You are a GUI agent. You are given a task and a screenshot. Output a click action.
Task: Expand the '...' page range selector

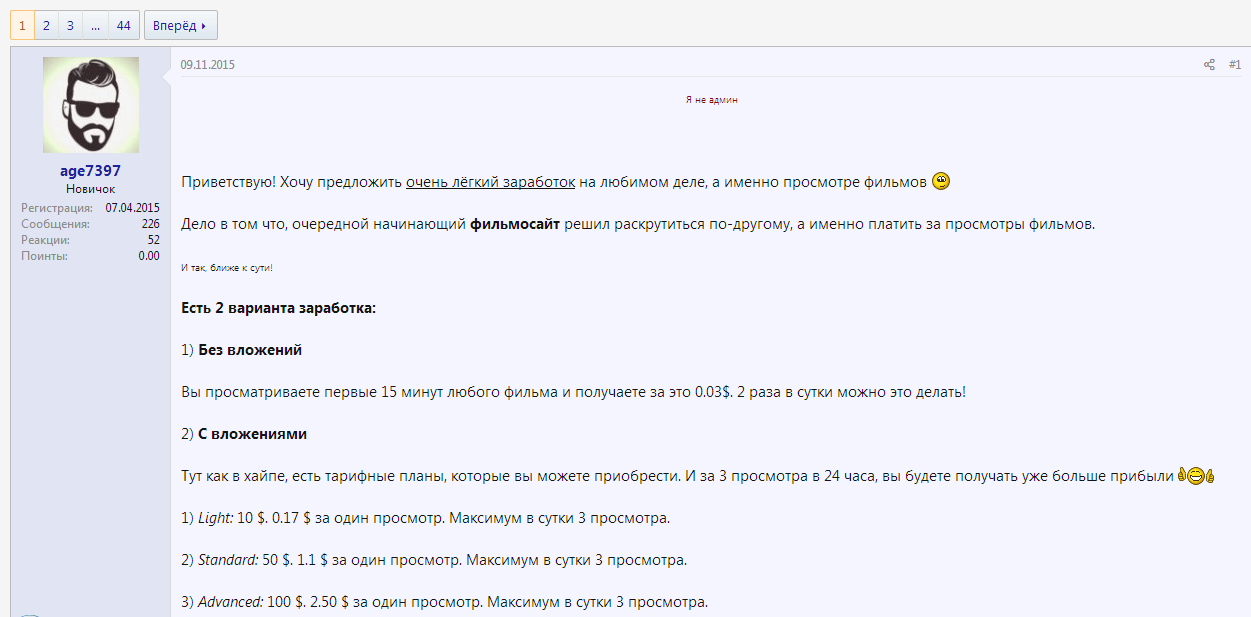coord(95,25)
